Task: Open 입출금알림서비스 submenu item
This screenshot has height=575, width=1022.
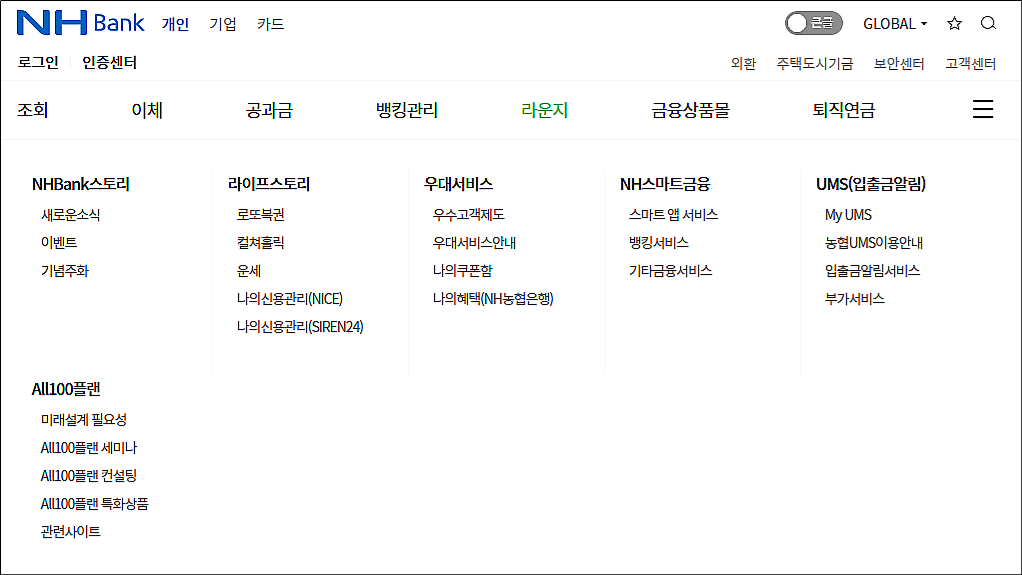Action: [872, 271]
